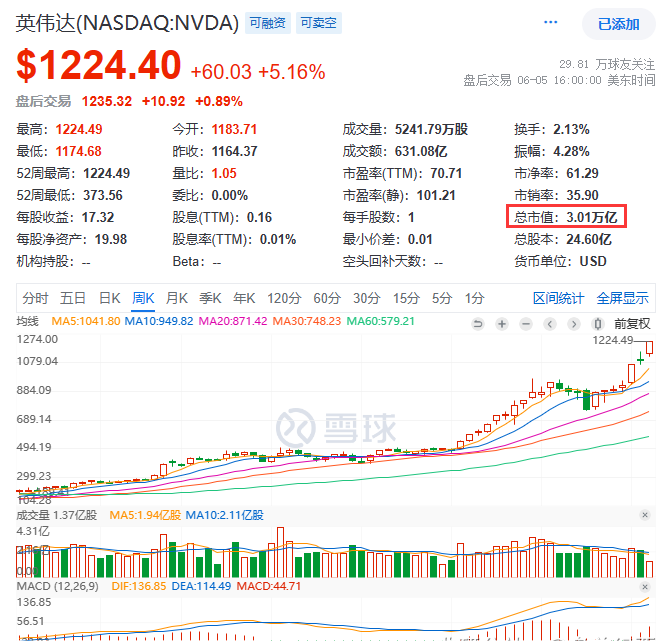
Task: Click 市销率 35.90 value
Action: point(582,195)
